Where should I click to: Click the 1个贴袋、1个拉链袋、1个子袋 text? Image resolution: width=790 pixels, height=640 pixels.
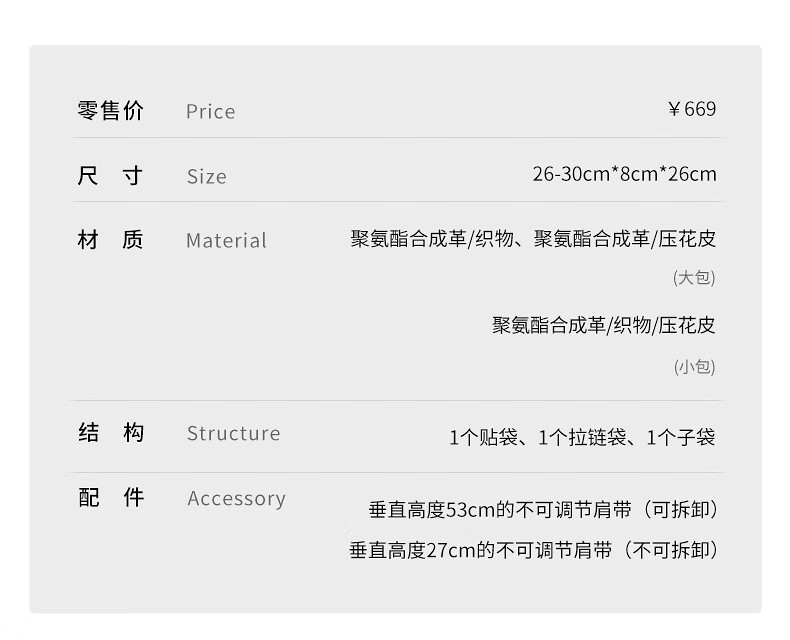(582, 437)
